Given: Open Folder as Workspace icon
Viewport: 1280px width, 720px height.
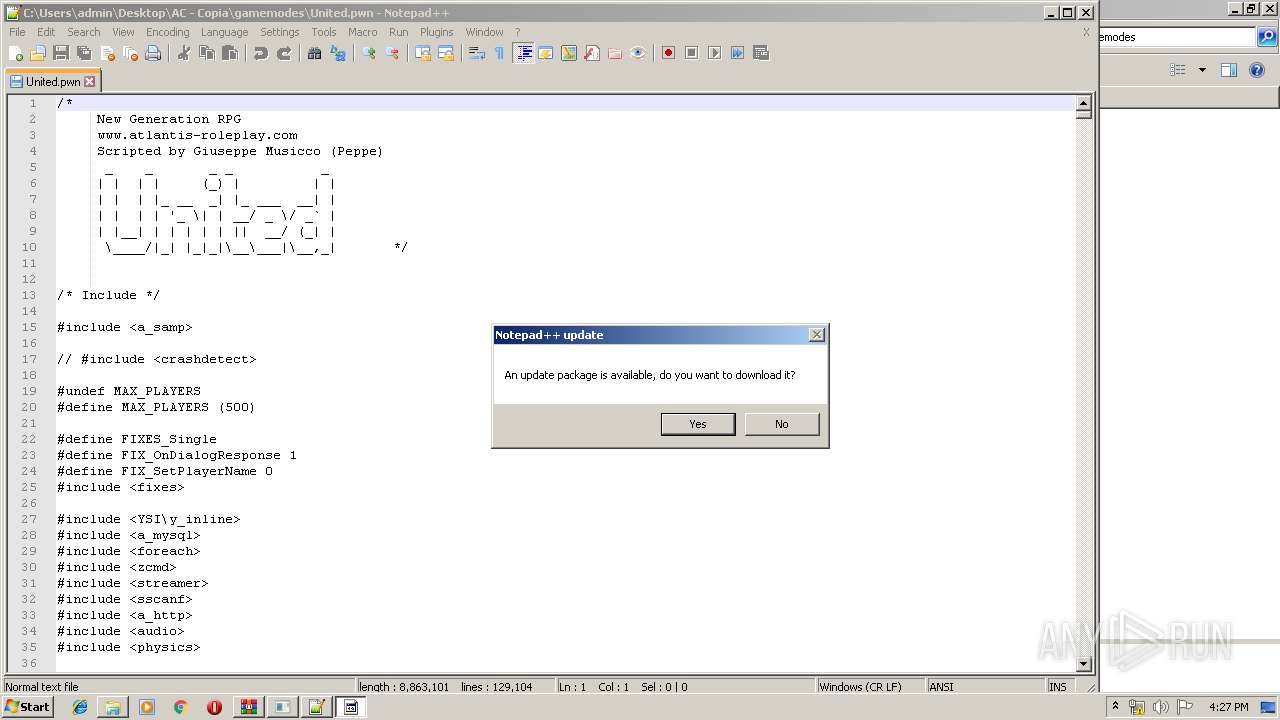Looking at the screenshot, I should point(615,53).
